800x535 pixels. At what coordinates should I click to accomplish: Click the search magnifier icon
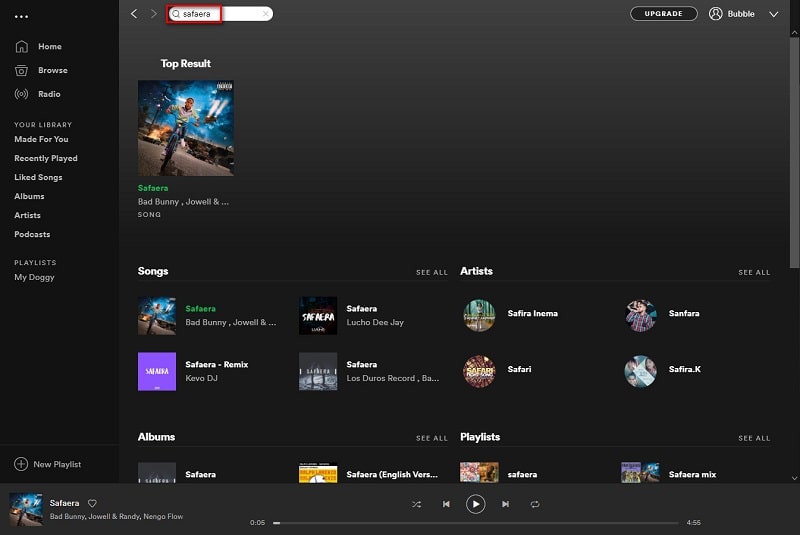coord(176,14)
